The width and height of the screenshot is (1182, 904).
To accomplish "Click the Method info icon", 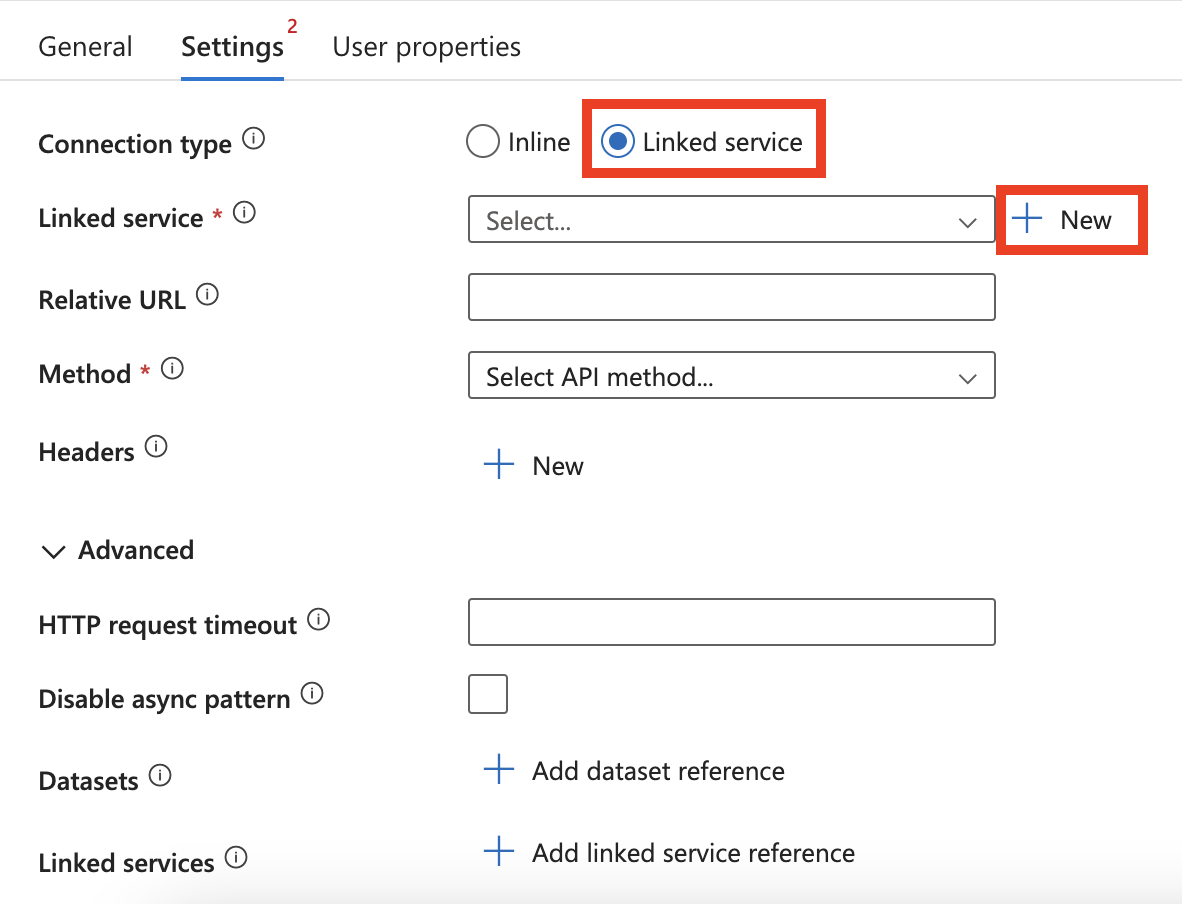I will [x=172, y=368].
